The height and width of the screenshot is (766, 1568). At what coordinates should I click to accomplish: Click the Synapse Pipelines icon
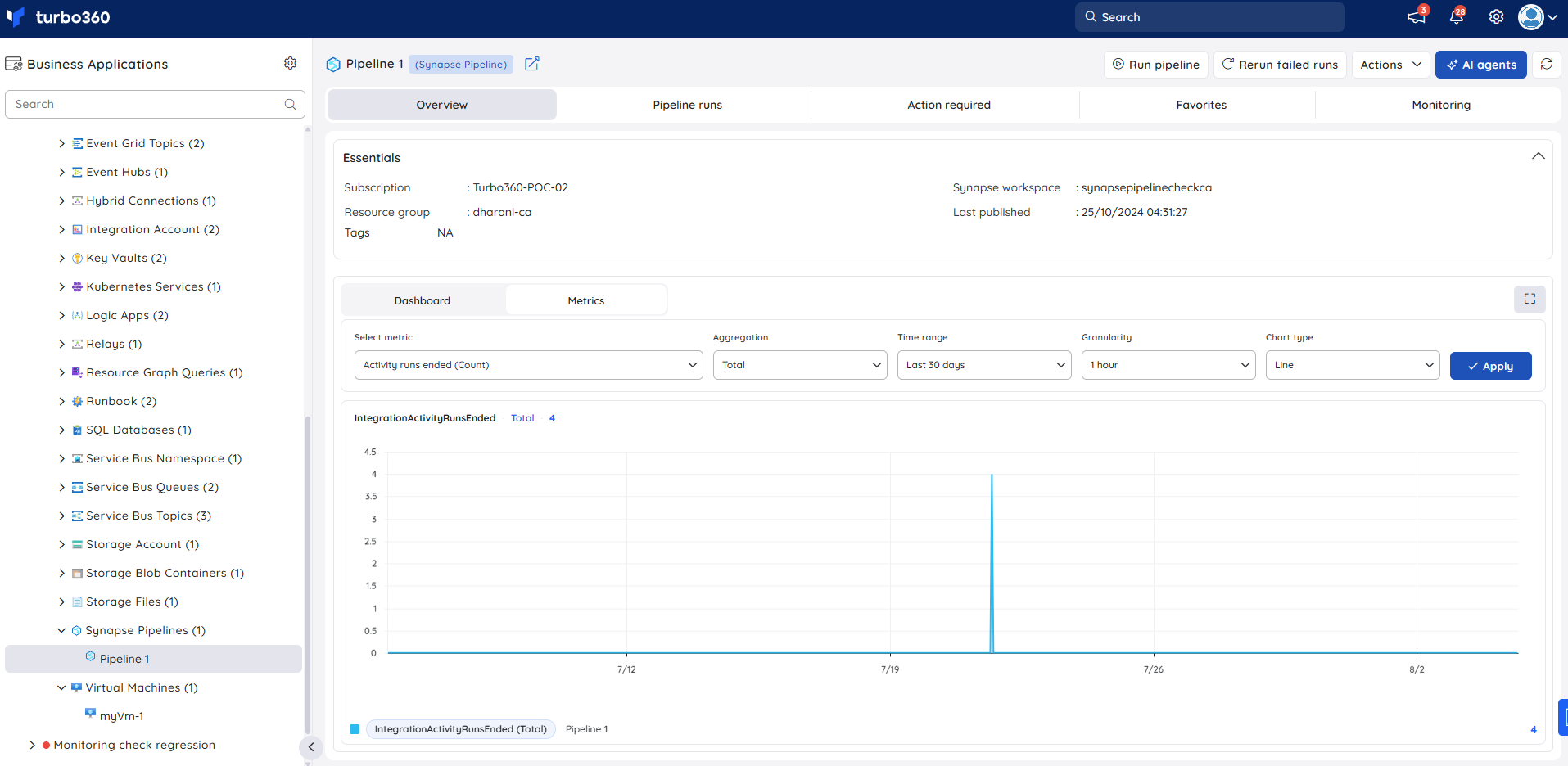(77, 630)
